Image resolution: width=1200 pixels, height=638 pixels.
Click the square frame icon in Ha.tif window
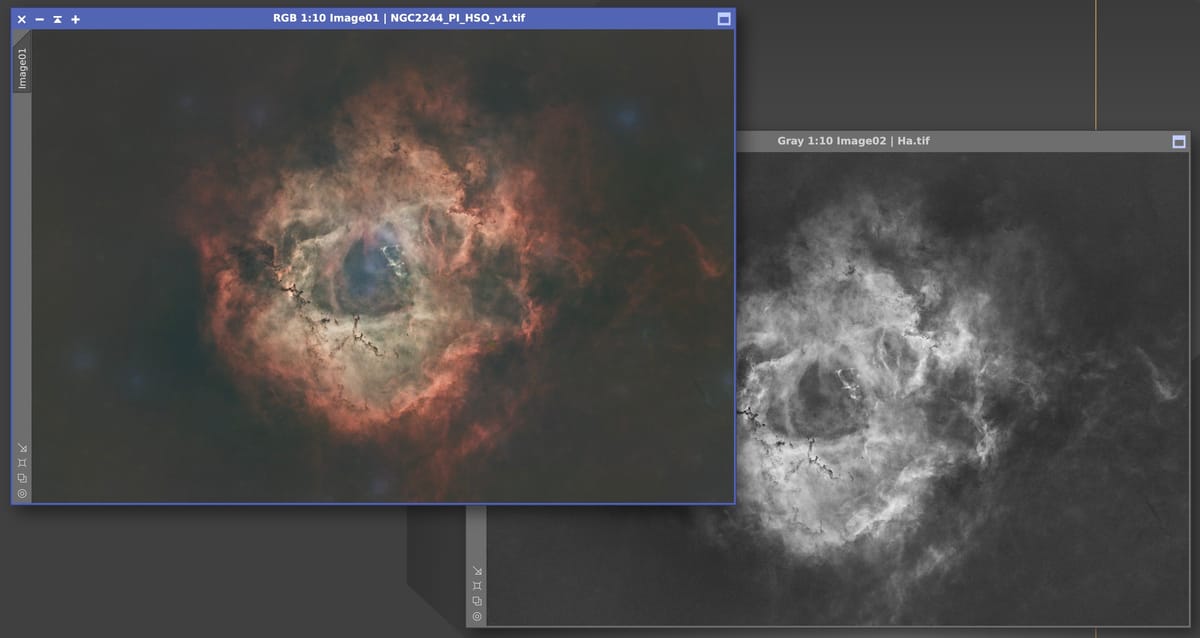[x=477, y=586]
